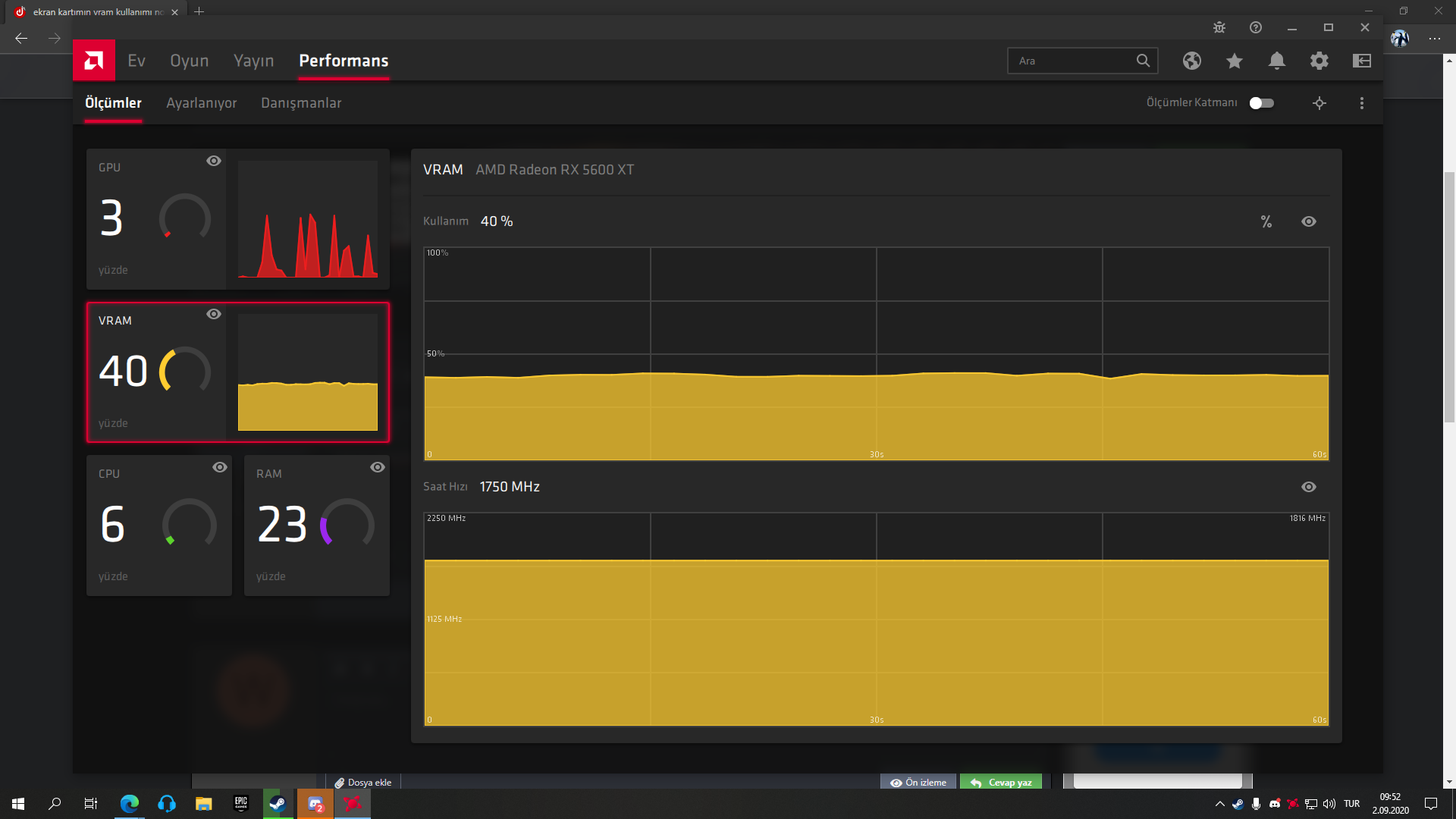The image size is (1456, 819).
Task: Open favorites star icon
Action: pyautogui.click(x=1235, y=61)
